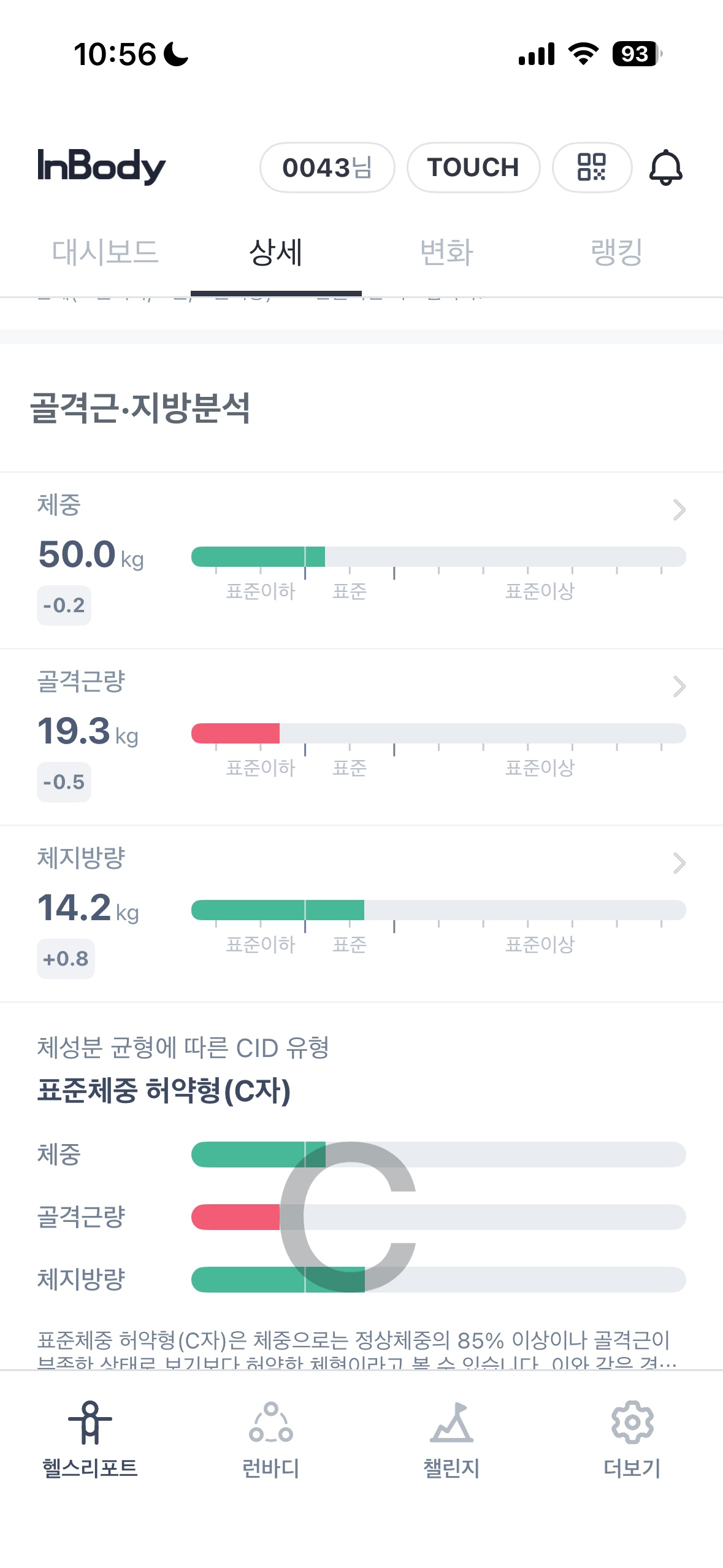The image size is (723, 1568).
Task: Switch to the 변화 tab
Action: [x=446, y=252]
